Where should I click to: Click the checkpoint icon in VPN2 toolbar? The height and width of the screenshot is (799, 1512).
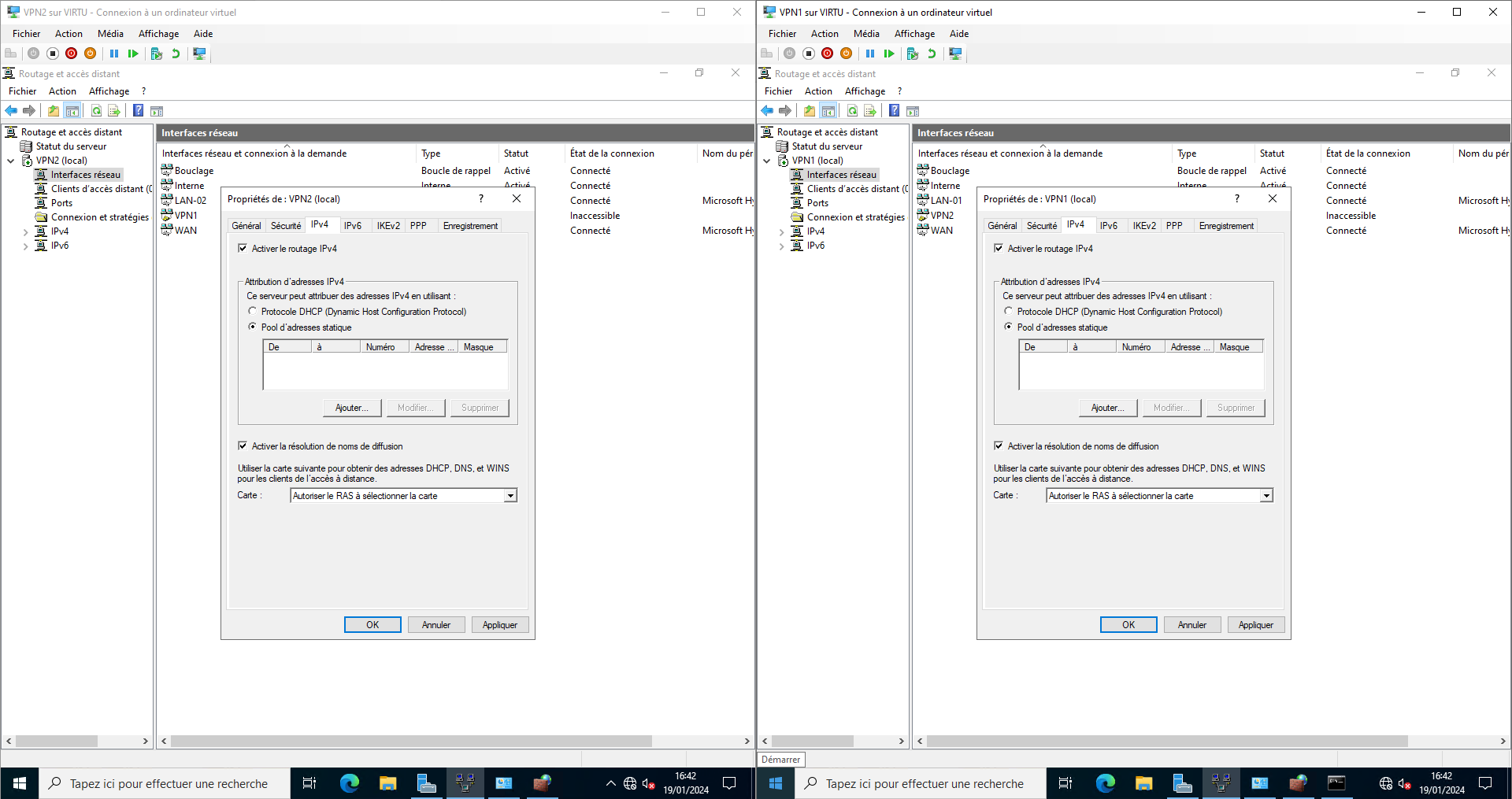156,54
